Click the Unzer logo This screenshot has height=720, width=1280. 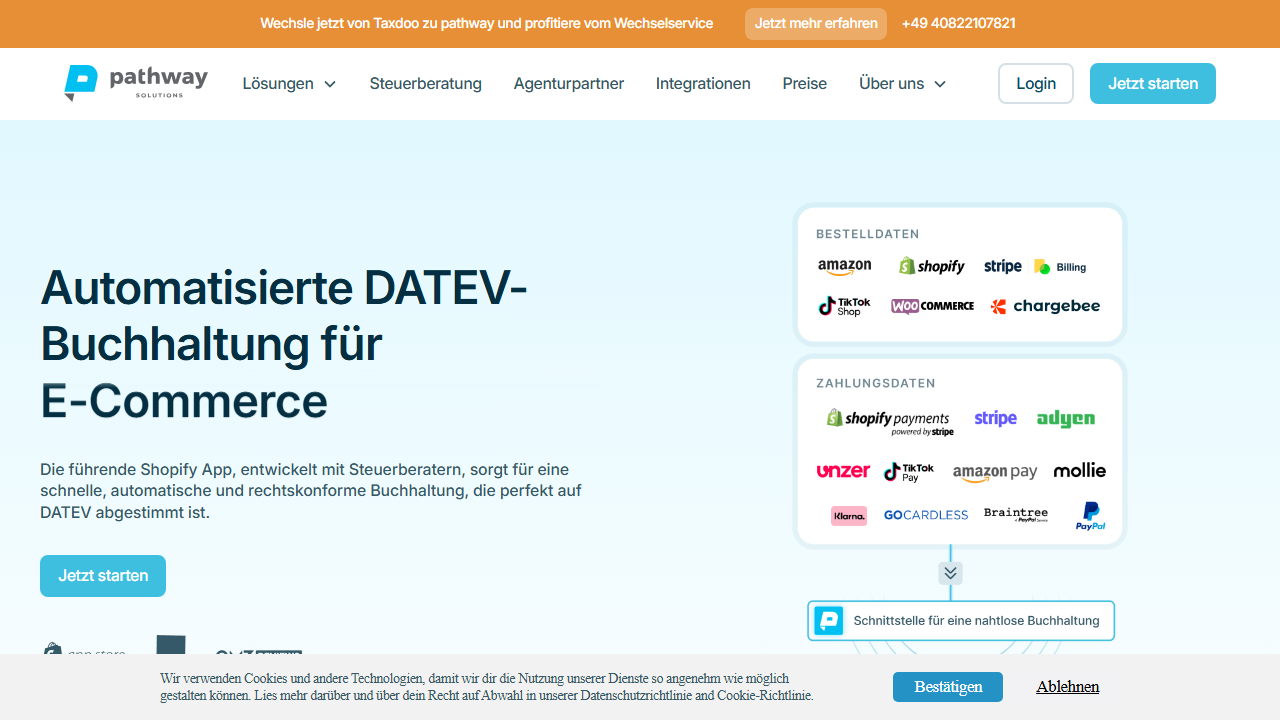click(843, 471)
